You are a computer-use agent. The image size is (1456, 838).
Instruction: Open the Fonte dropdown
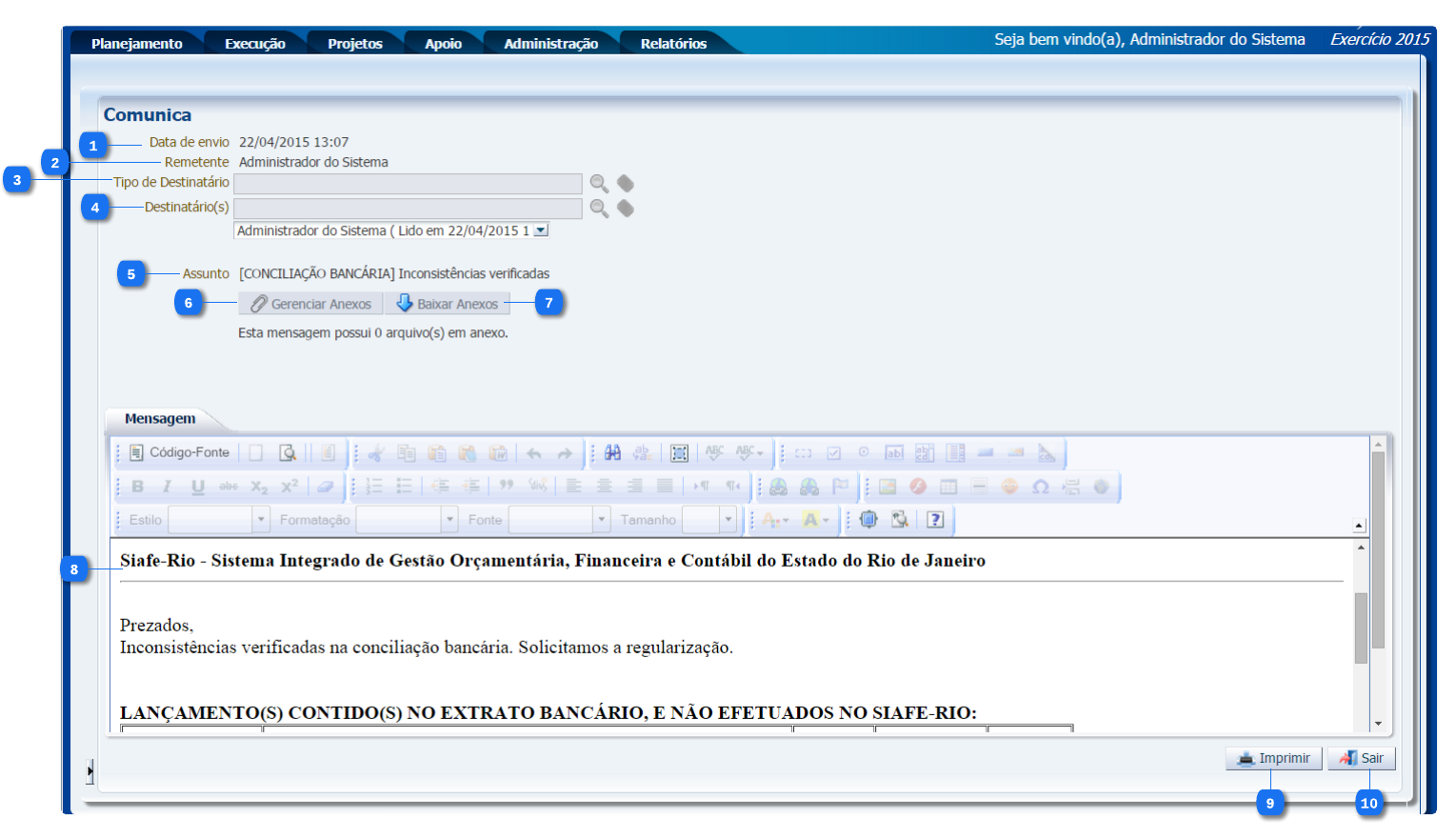[601, 520]
